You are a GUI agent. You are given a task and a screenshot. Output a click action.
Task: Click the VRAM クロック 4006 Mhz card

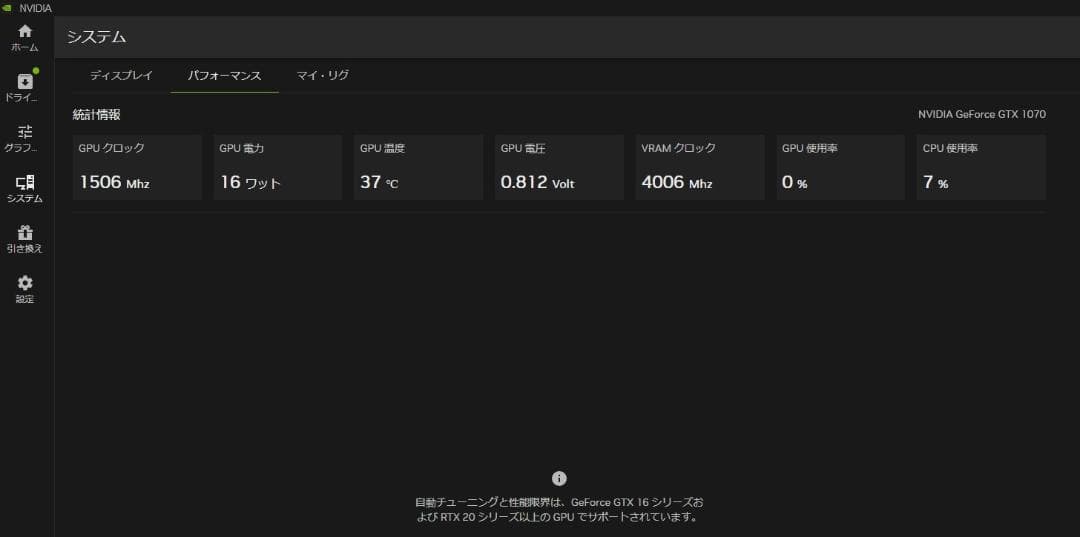tap(700, 167)
